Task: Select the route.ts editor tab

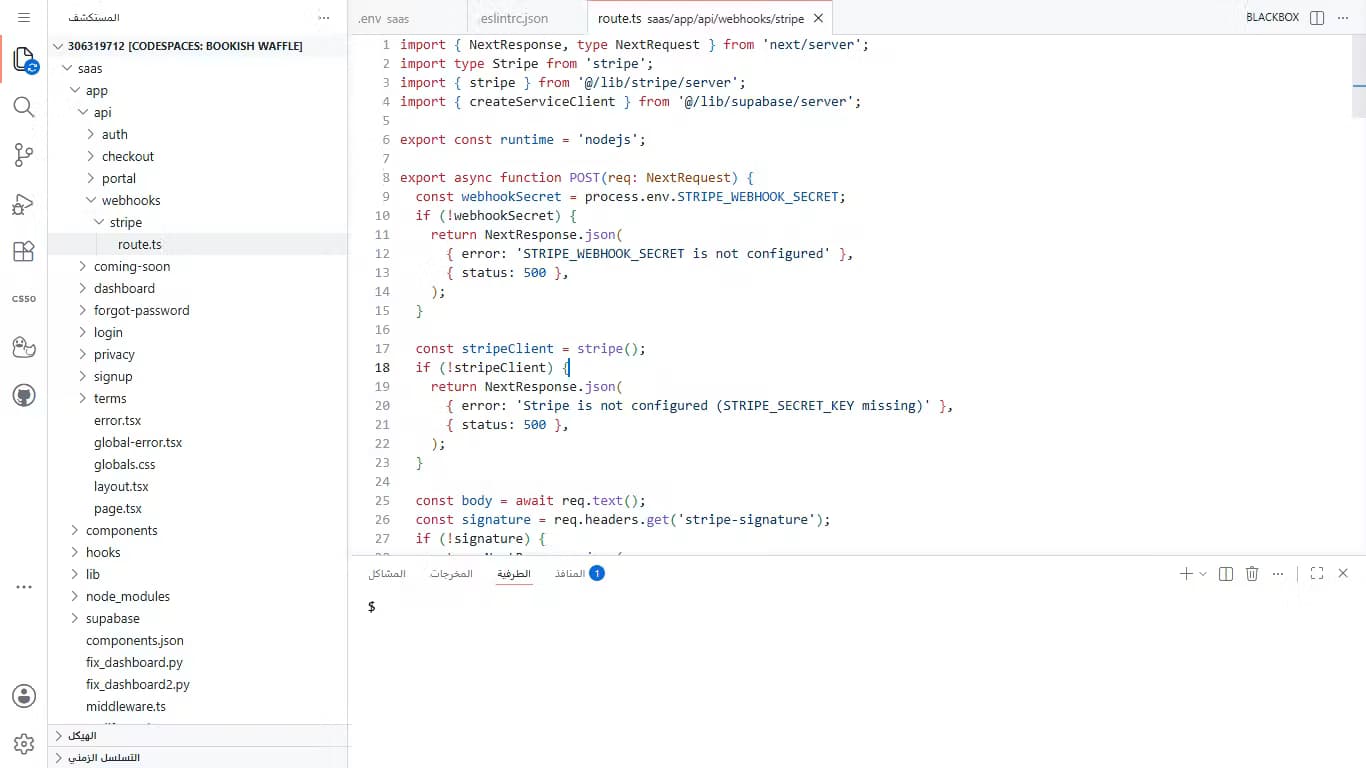Action: 710,18
